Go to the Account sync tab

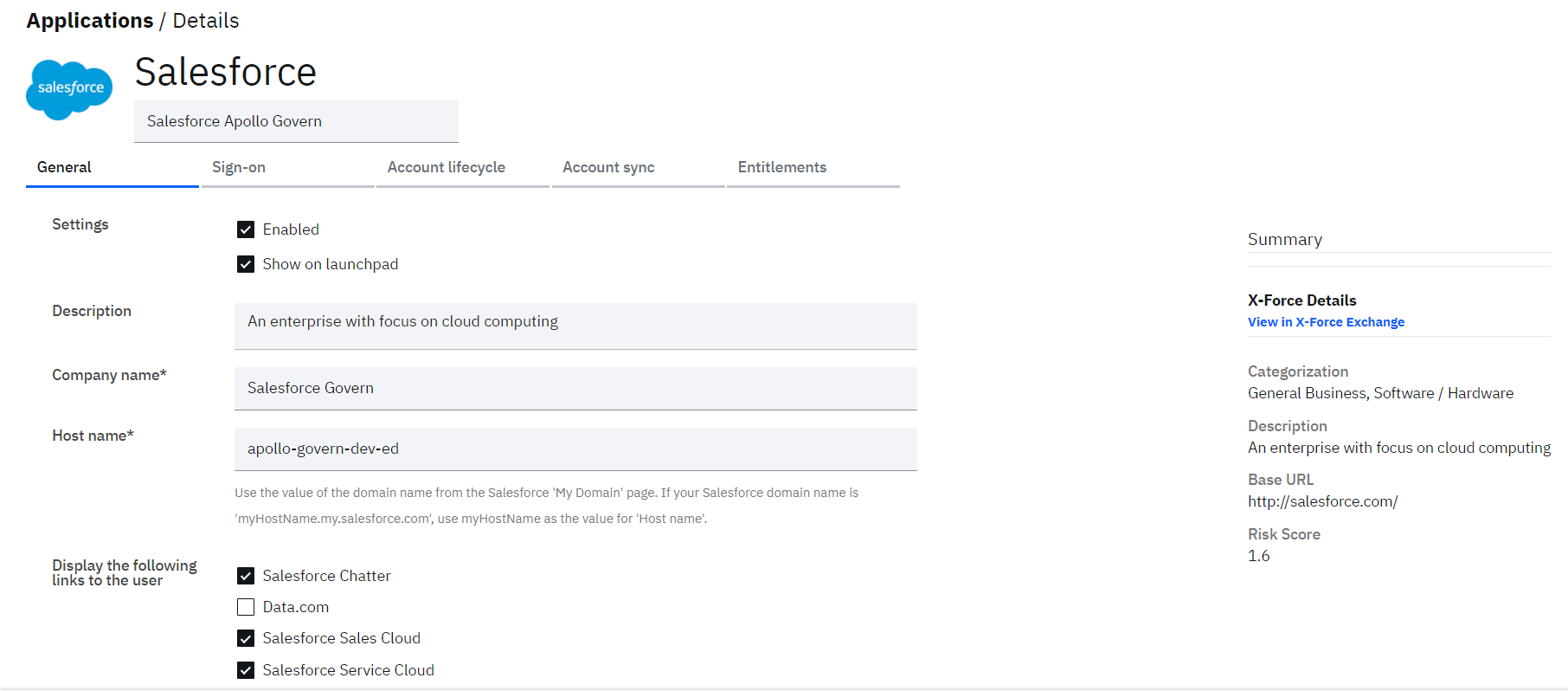tap(638, 167)
